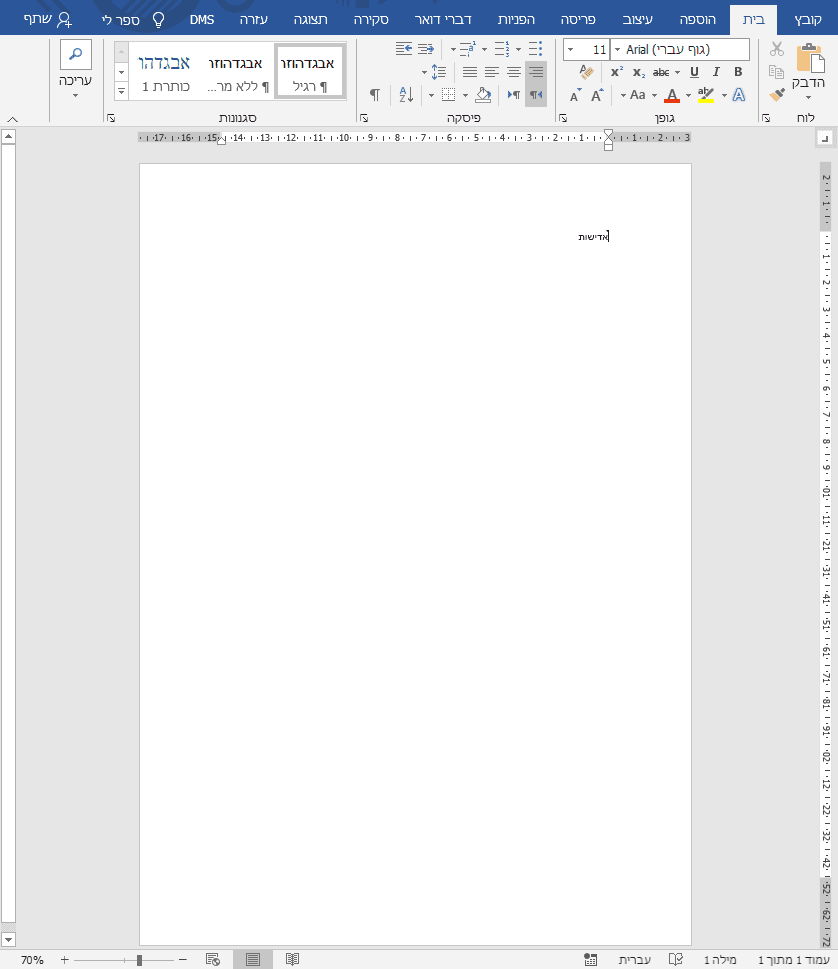Expand the styles gallery More arrow

coord(121,91)
